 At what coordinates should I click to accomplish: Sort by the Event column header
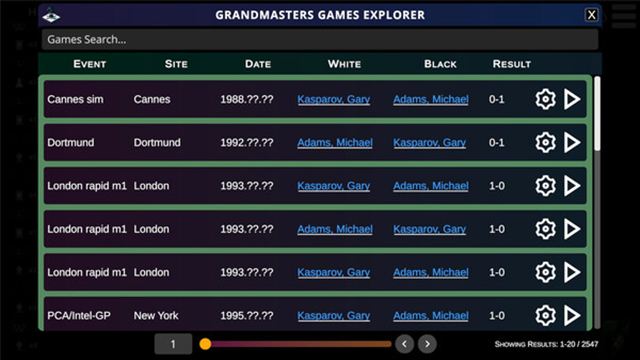(89, 64)
